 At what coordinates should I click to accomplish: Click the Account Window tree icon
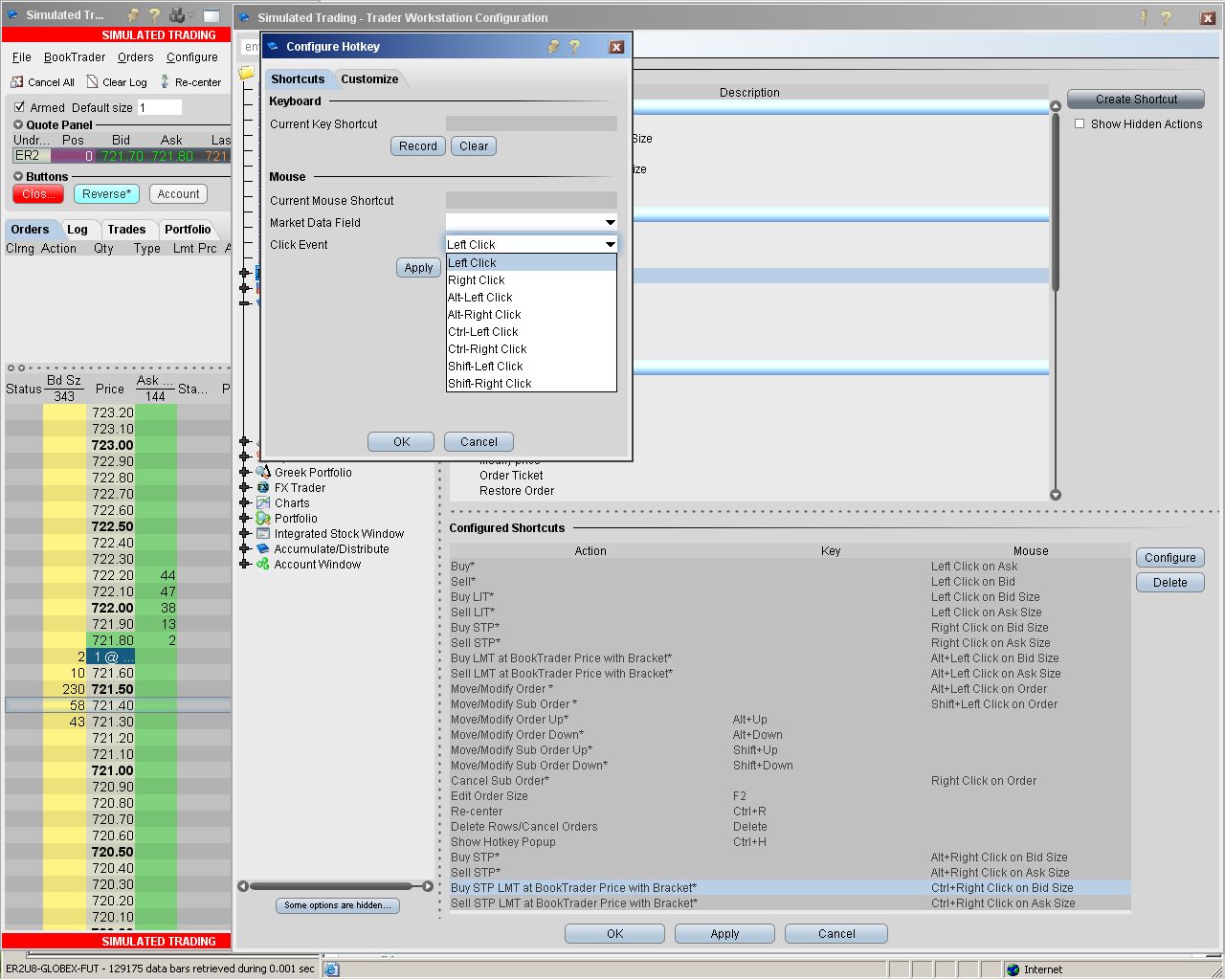coord(263,565)
